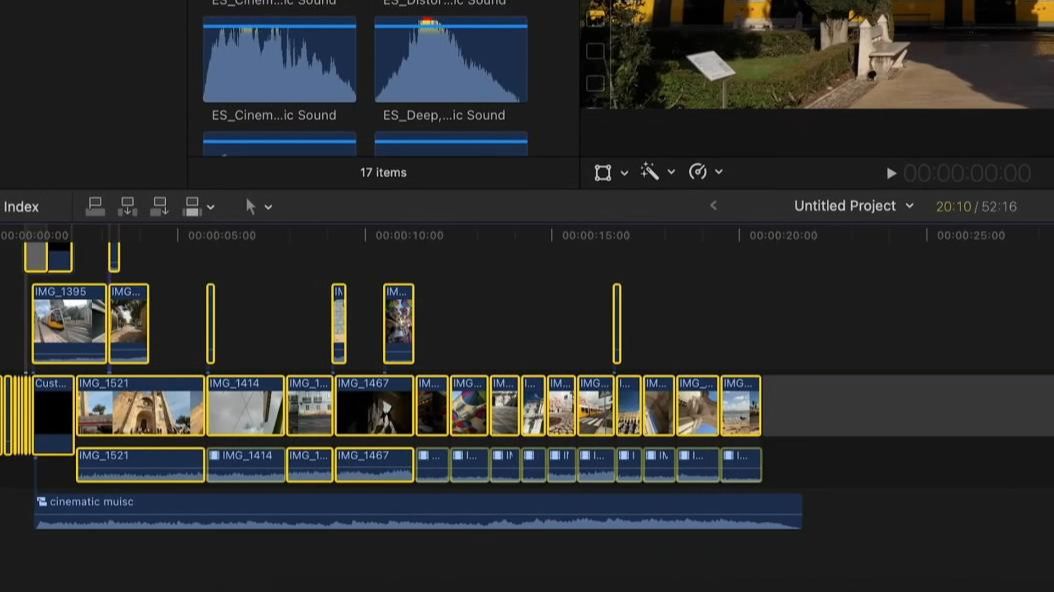The image size is (1054, 592).
Task: Click the Insert clip icon
Action: [127, 206]
